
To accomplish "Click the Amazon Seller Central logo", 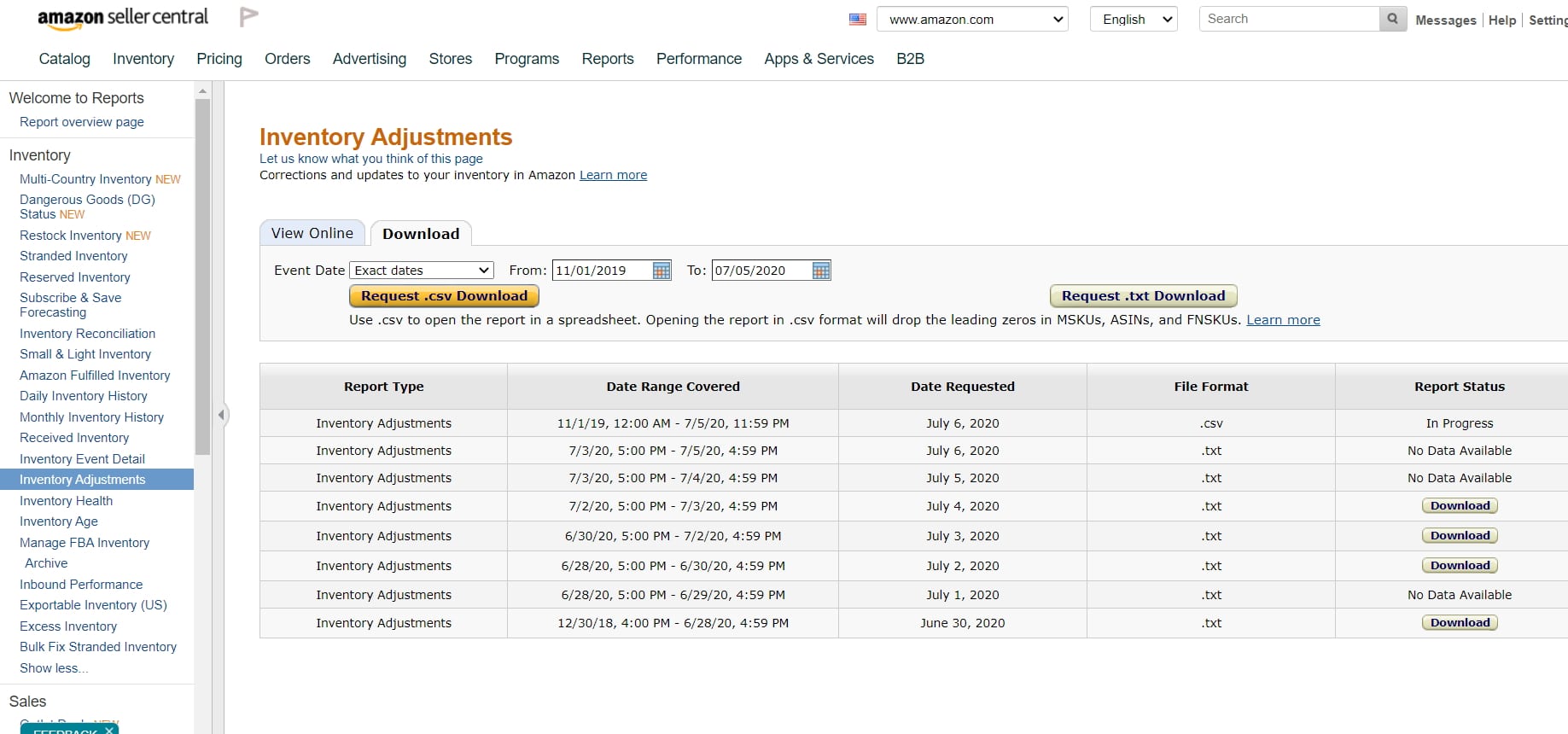I will coord(122,18).
